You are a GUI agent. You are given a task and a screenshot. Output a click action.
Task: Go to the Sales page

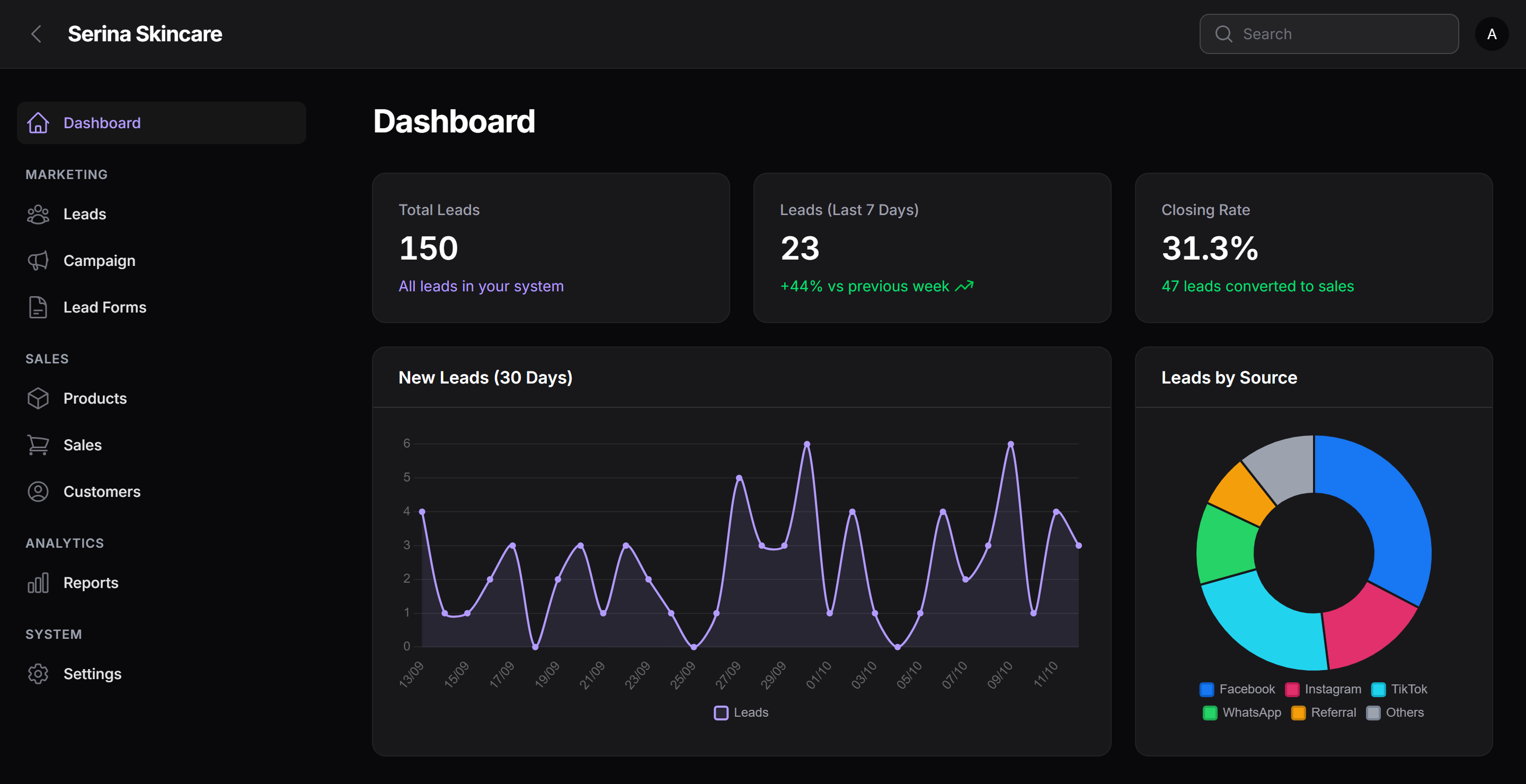pos(161,446)
